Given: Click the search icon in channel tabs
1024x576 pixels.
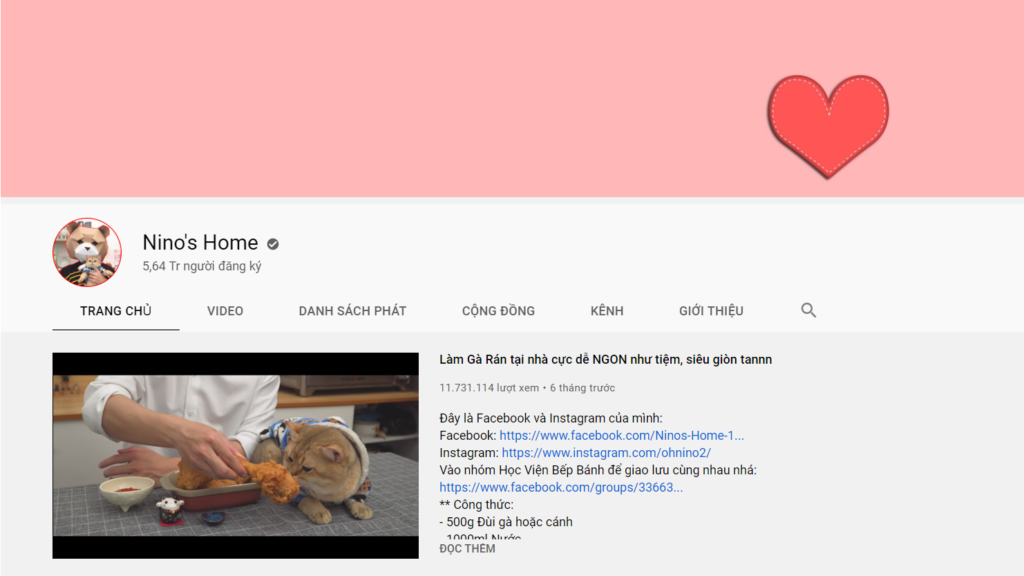Looking at the screenshot, I should tap(808, 310).
